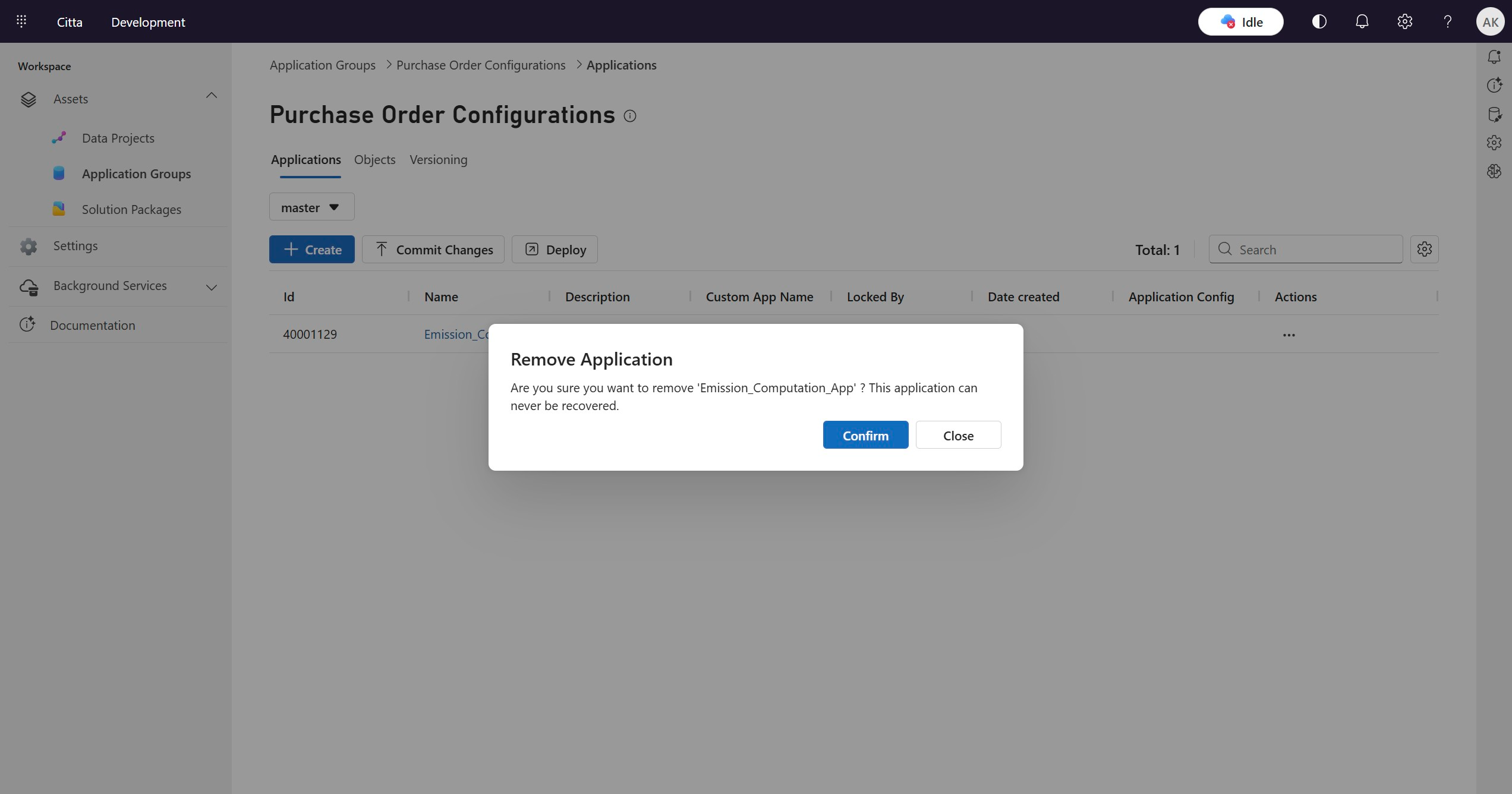The height and width of the screenshot is (794, 1512).
Task: Expand Background Services section
Action: point(211,287)
